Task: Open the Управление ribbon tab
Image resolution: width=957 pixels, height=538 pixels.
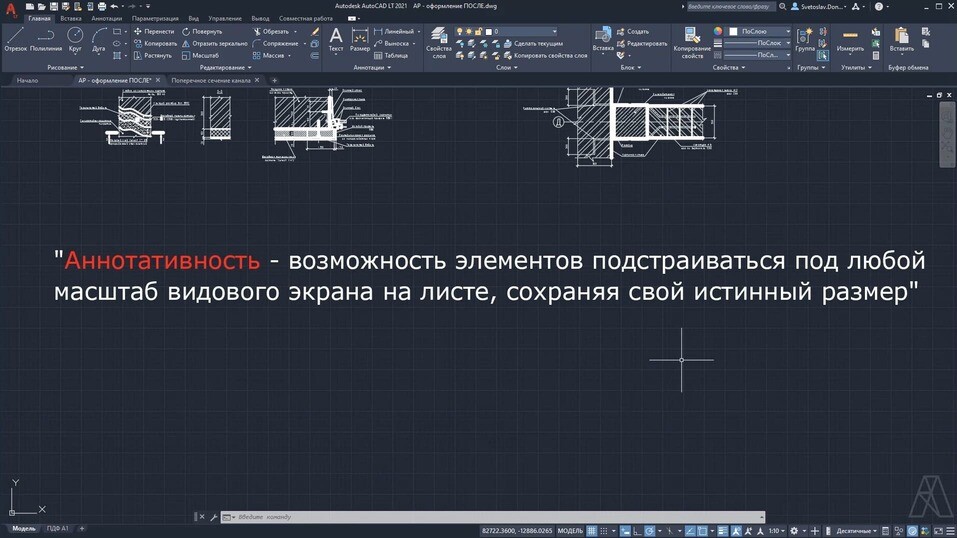Action: 225,18
